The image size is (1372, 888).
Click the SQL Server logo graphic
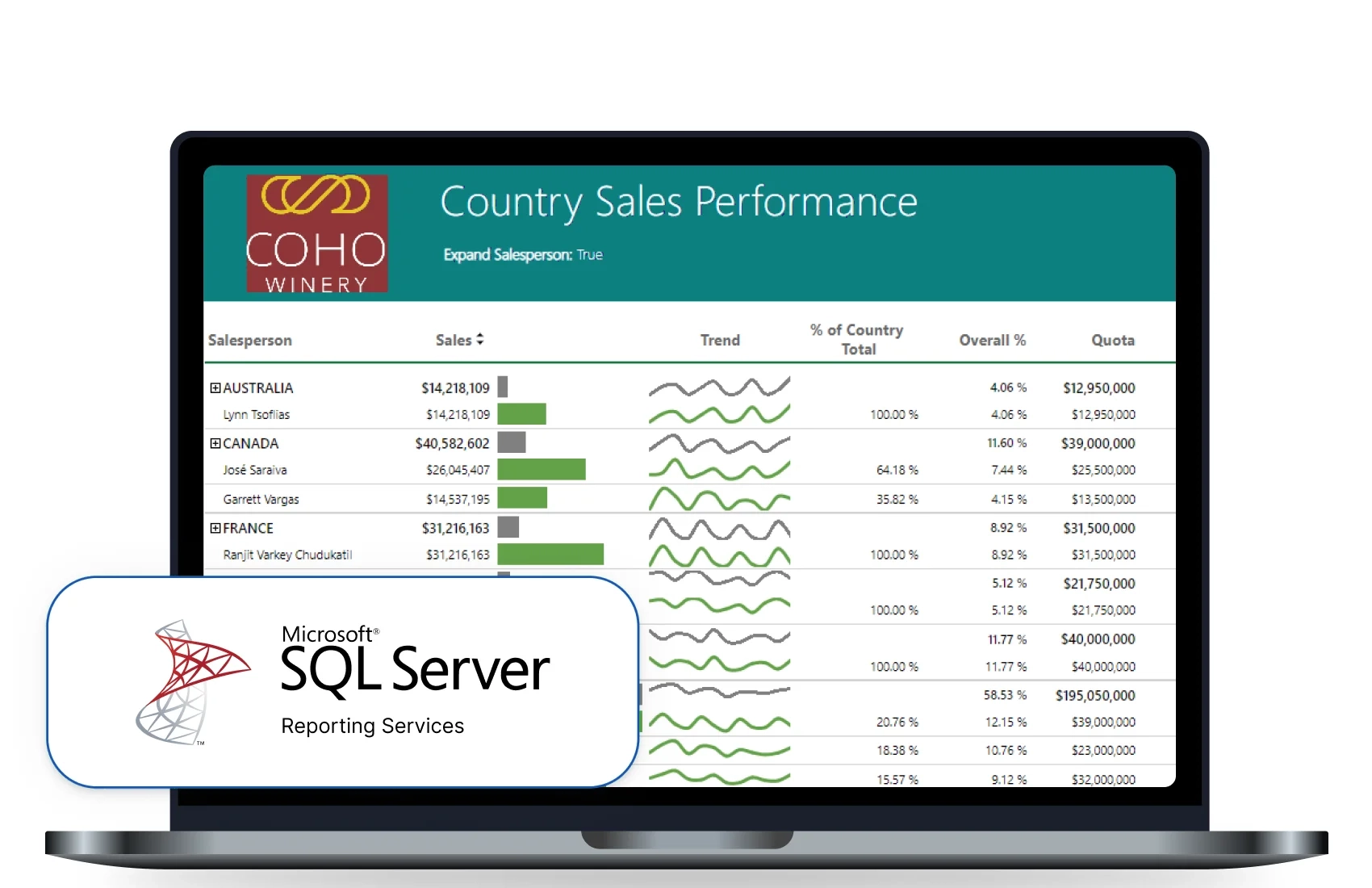click(x=192, y=682)
